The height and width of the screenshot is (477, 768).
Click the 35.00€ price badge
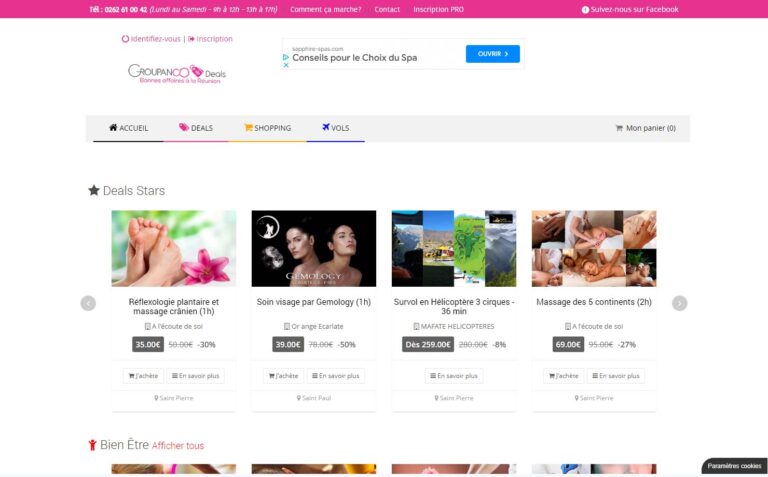148,344
